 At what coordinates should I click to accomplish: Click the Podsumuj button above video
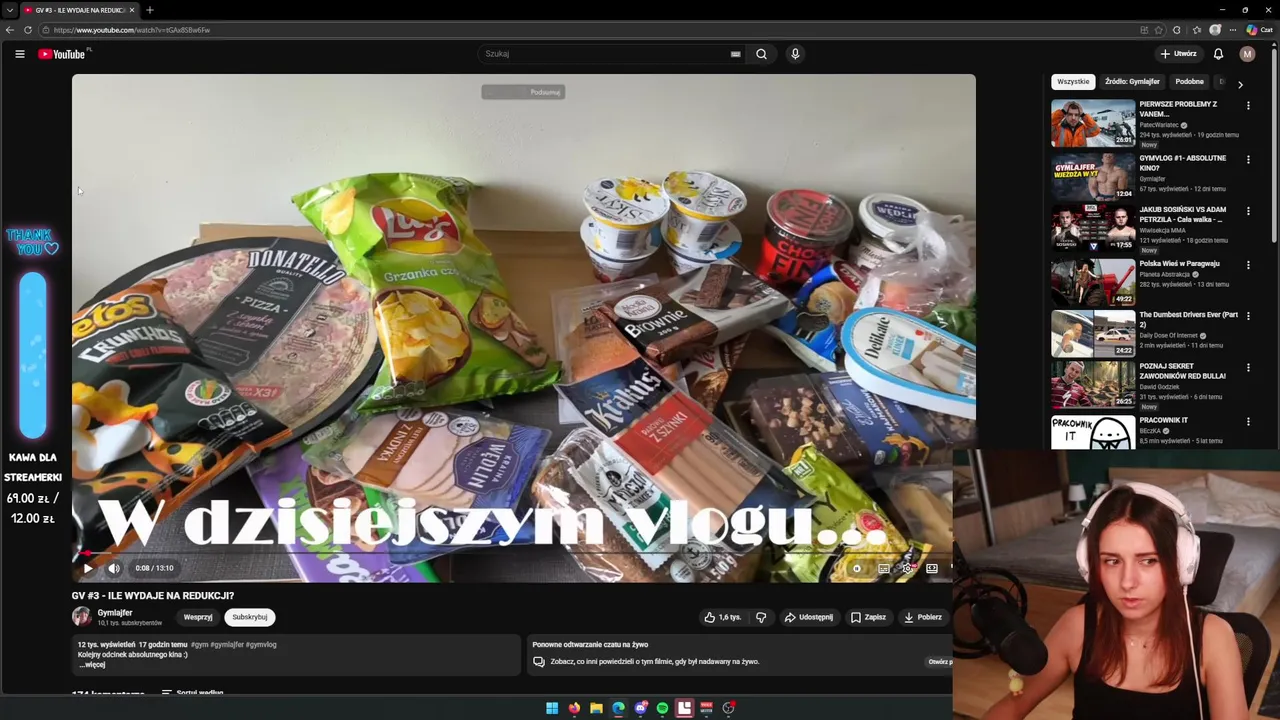[523, 92]
